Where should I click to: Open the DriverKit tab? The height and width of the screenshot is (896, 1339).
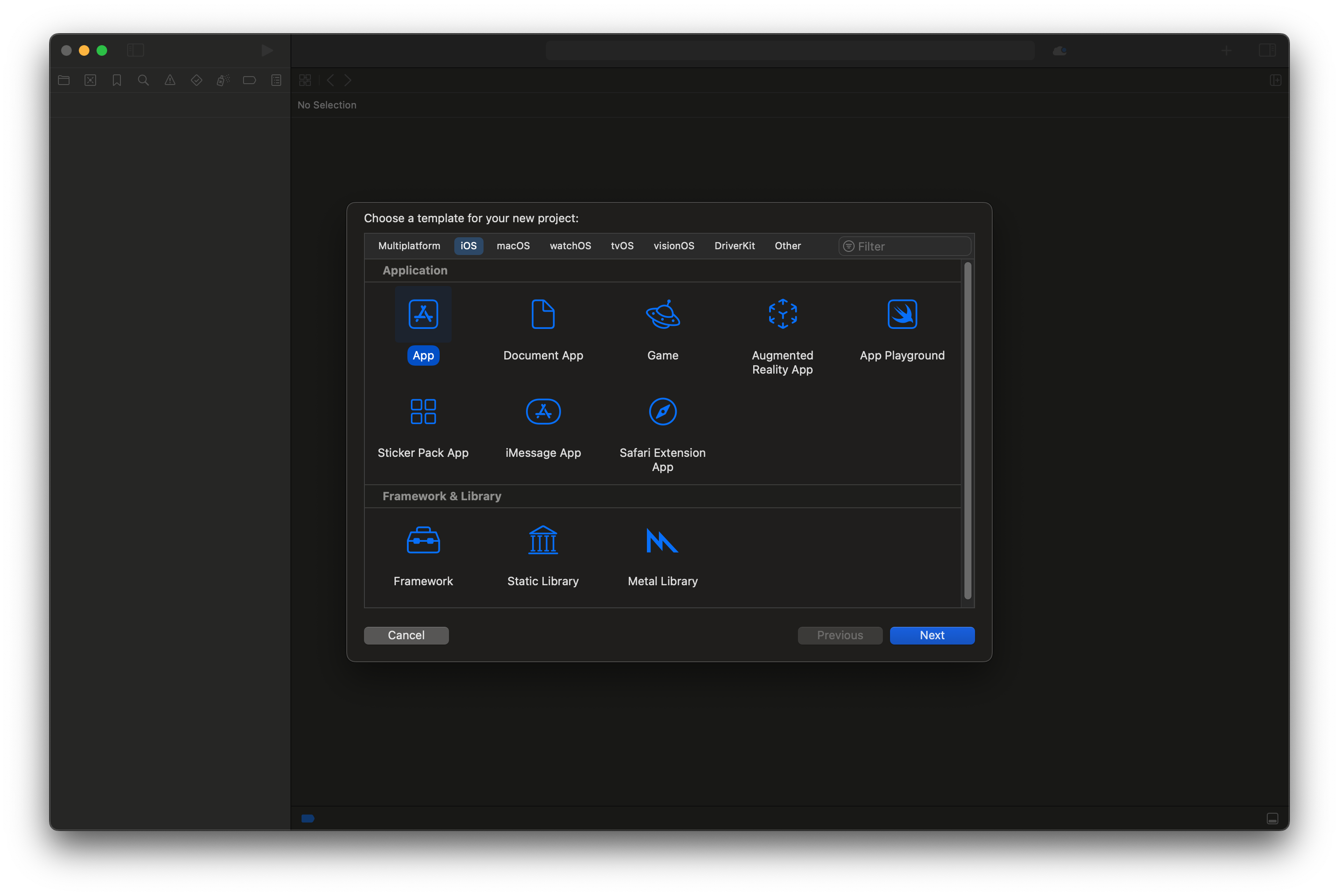[x=734, y=246]
